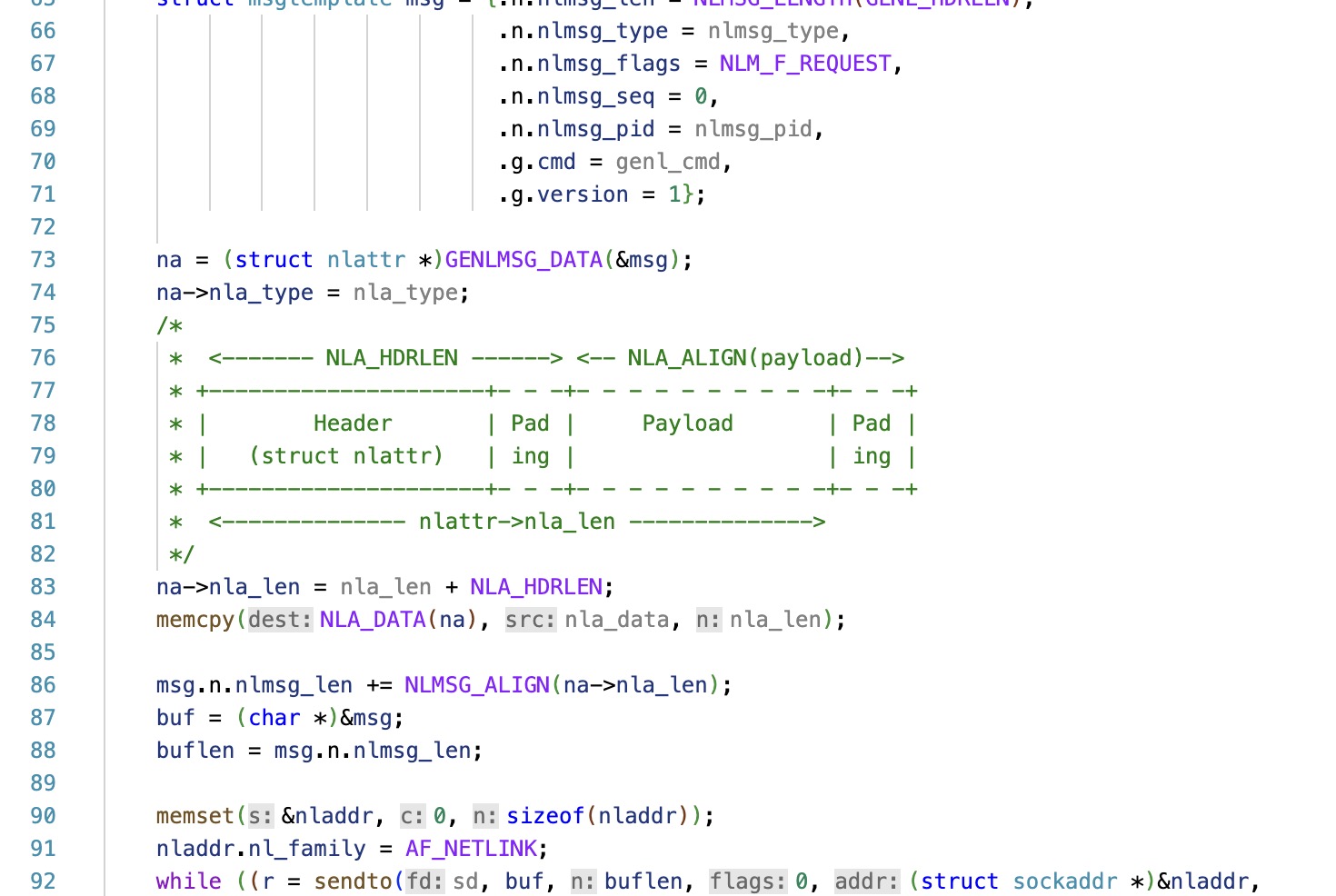Click line number 90 in the gutter
The height and width of the screenshot is (896, 1336).
pyautogui.click(x=43, y=816)
